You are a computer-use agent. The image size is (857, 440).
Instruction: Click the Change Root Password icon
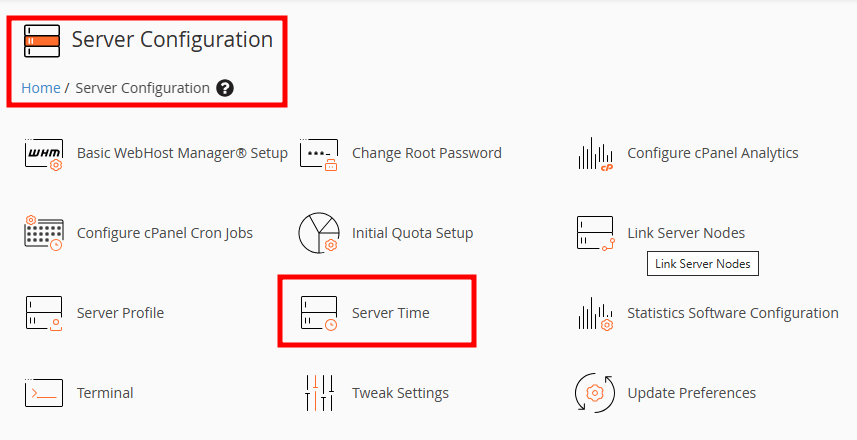click(319, 155)
